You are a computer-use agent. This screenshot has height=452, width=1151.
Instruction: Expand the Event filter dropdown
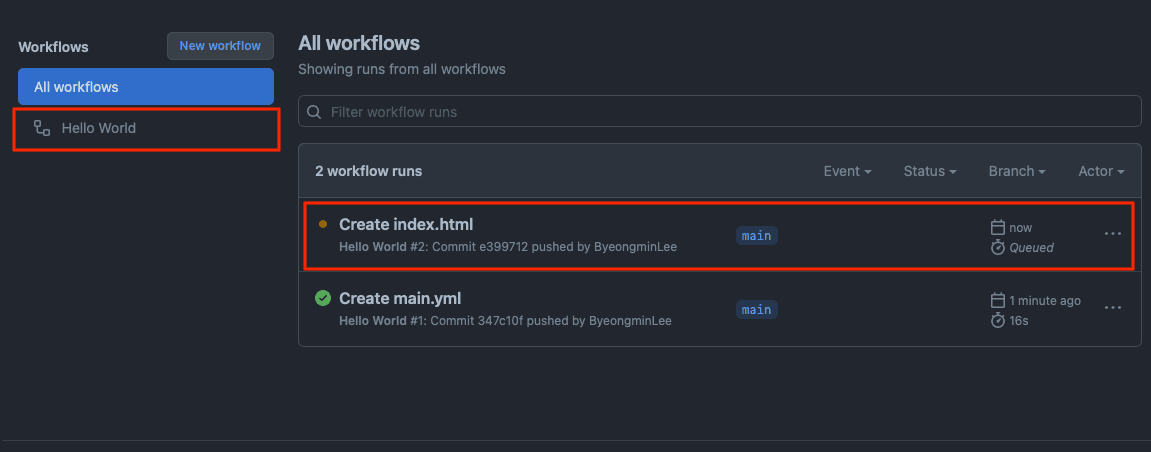pos(847,171)
